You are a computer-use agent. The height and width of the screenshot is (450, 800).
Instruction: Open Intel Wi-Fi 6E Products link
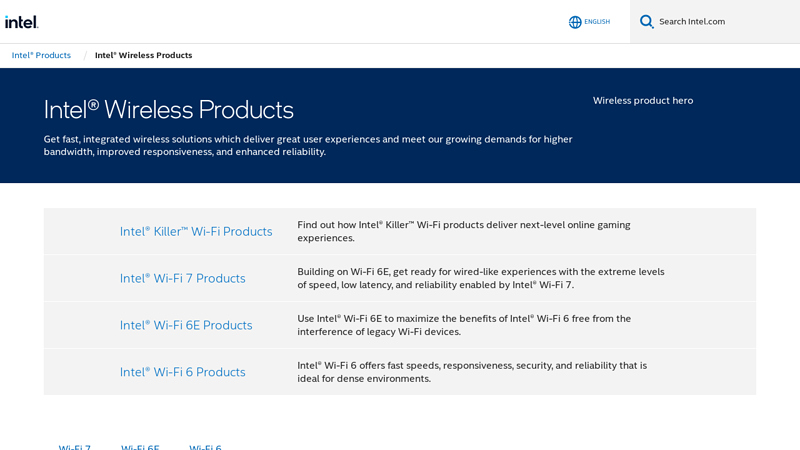pos(186,326)
